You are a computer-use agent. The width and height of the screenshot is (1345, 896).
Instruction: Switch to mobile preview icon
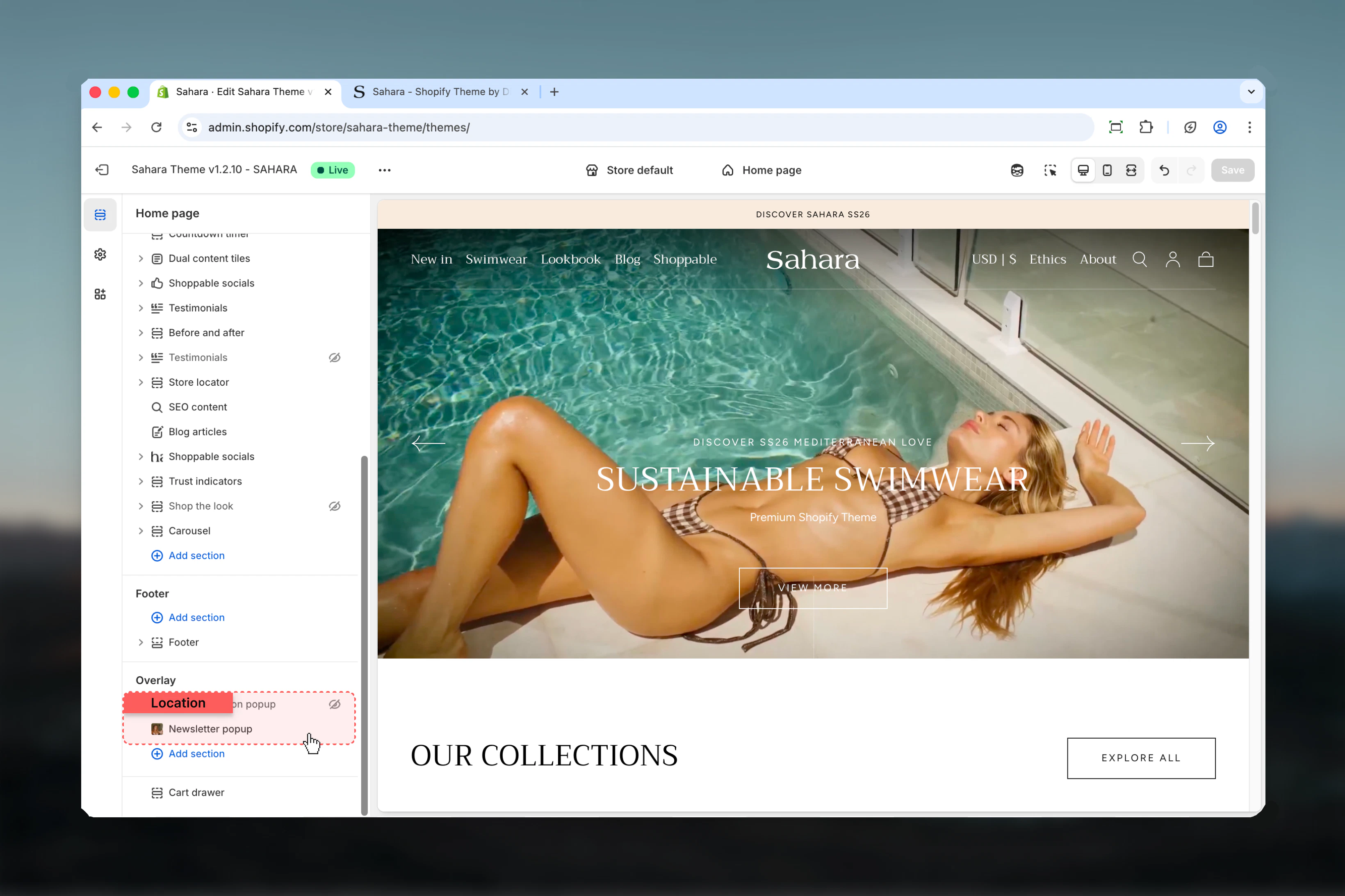(1107, 170)
